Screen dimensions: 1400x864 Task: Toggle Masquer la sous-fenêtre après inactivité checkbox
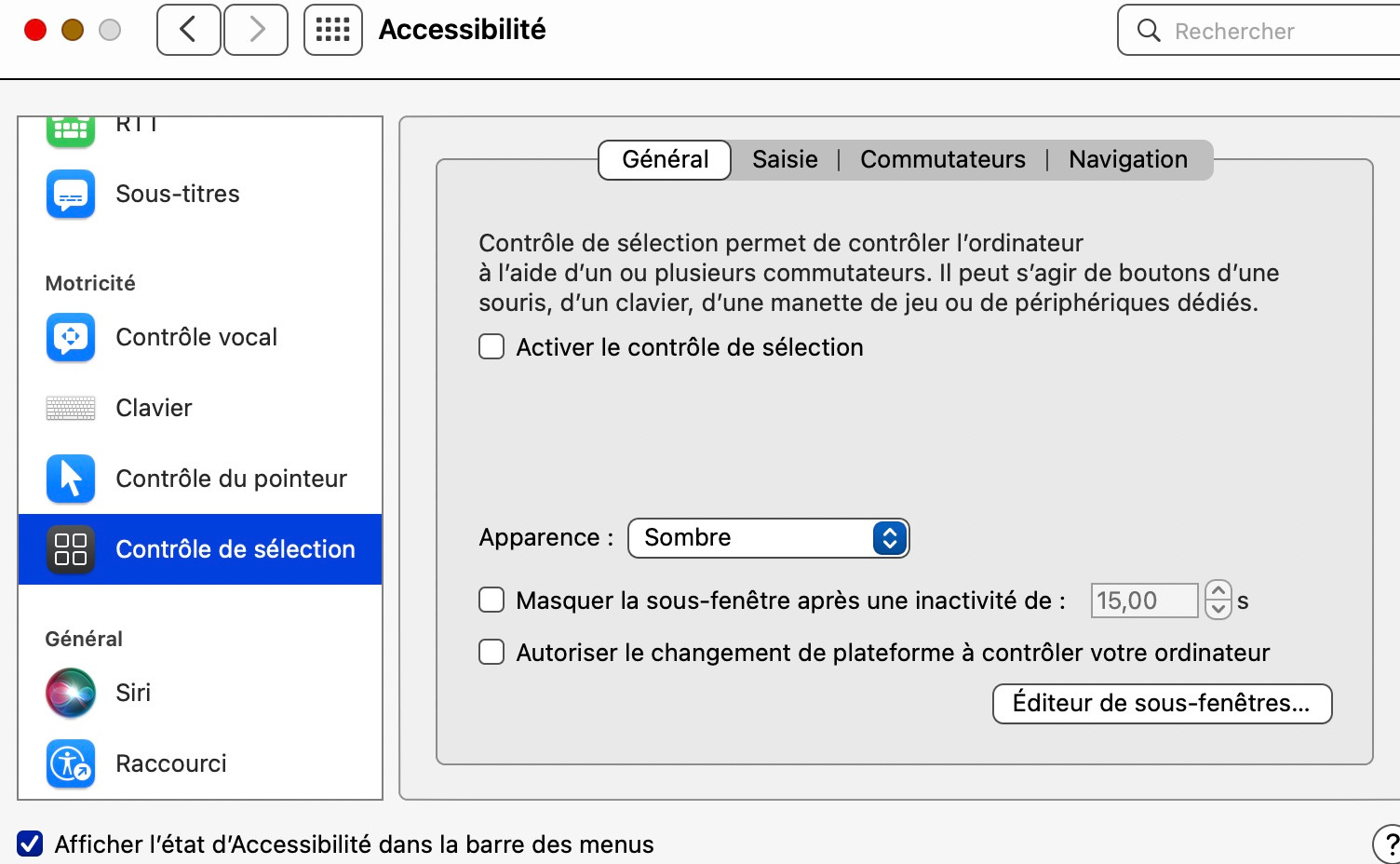coord(491,600)
